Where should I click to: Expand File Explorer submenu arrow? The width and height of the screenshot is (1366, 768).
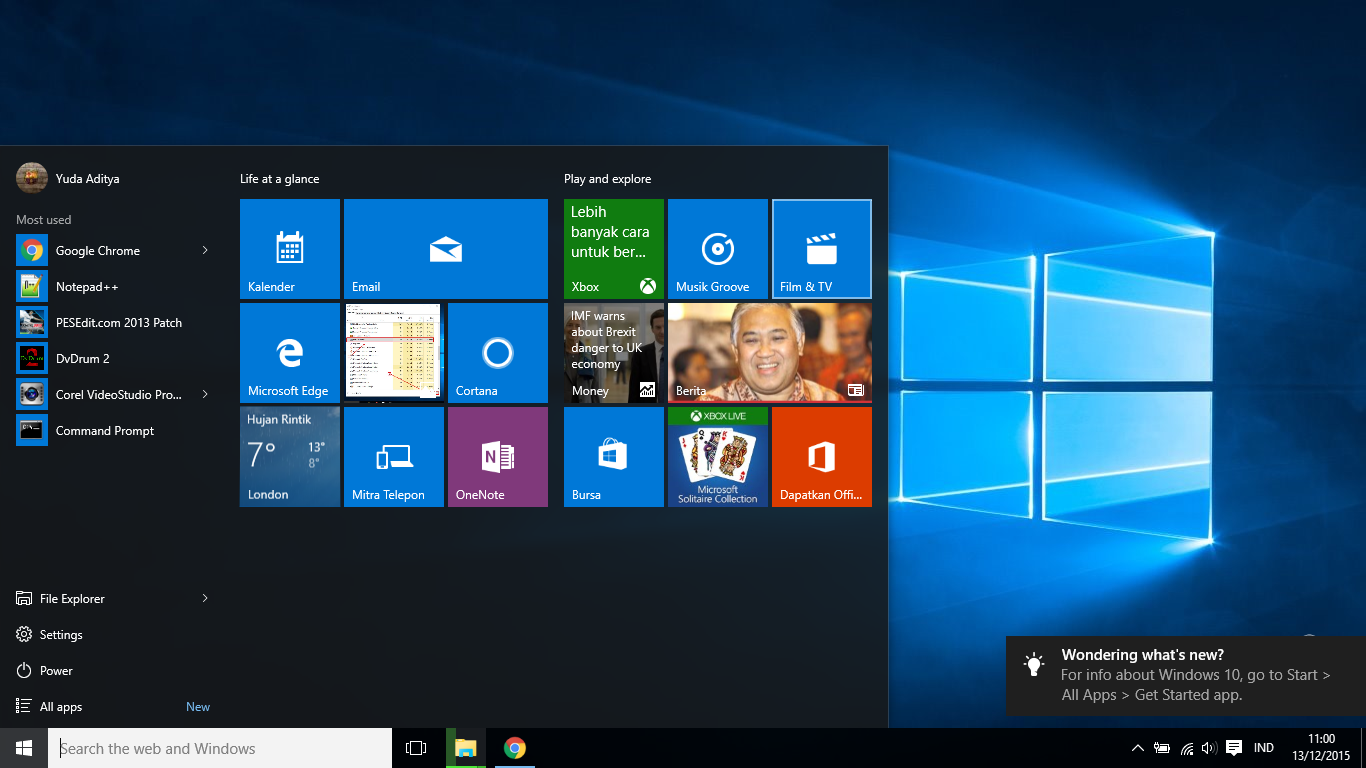[x=205, y=598]
